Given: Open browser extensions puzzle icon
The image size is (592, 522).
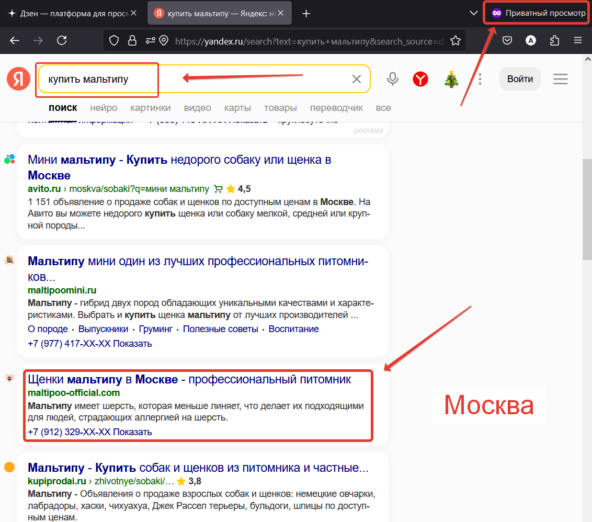Looking at the screenshot, I should pyautogui.click(x=554, y=40).
